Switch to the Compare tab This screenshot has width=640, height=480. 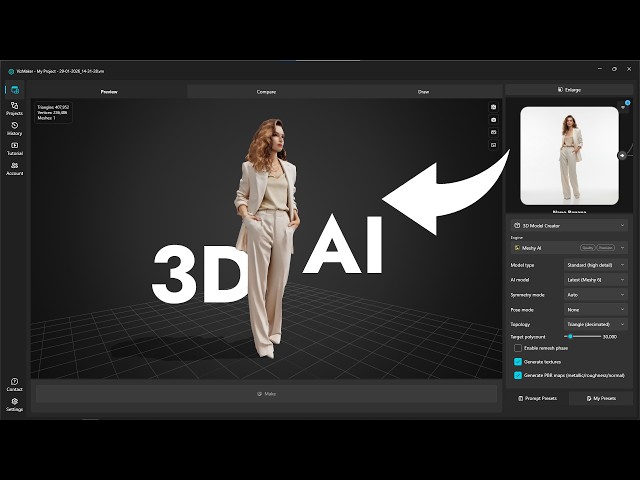[266, 91]
